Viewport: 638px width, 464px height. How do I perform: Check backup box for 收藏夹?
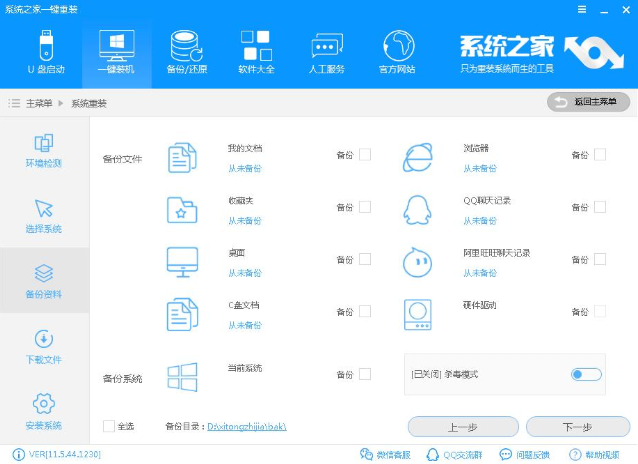(365, 207)
